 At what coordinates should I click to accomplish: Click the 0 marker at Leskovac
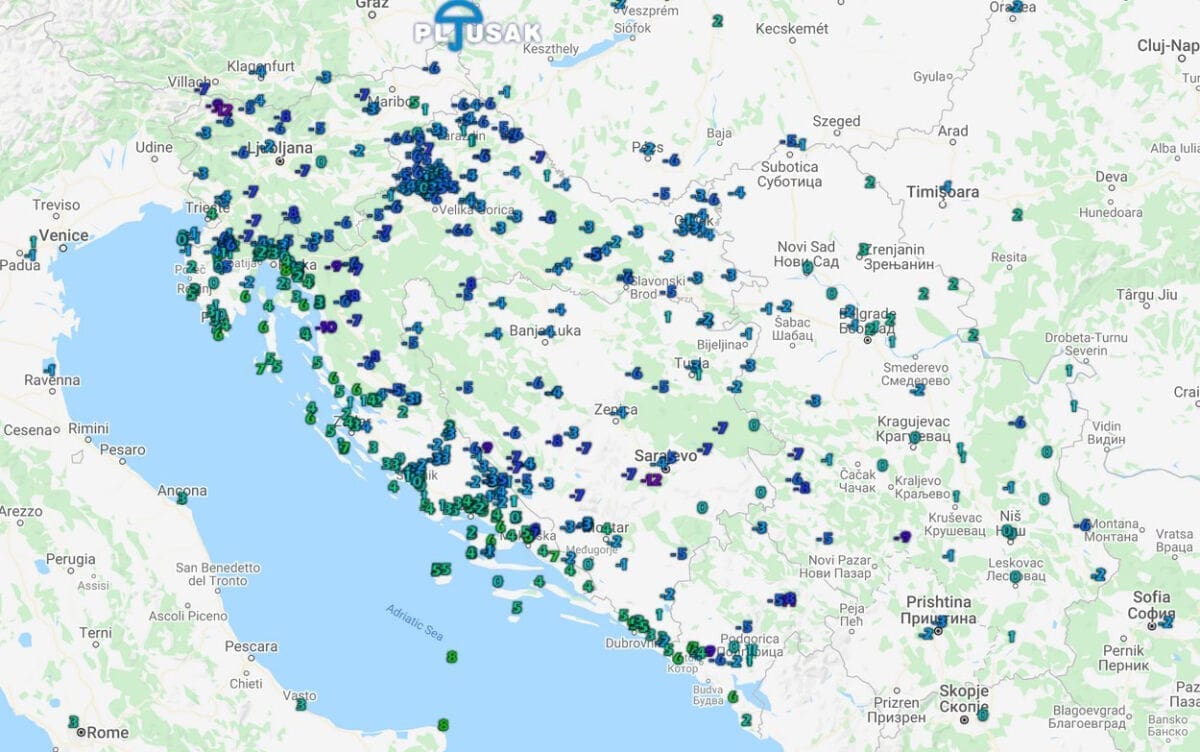[x=1014, y=577]
